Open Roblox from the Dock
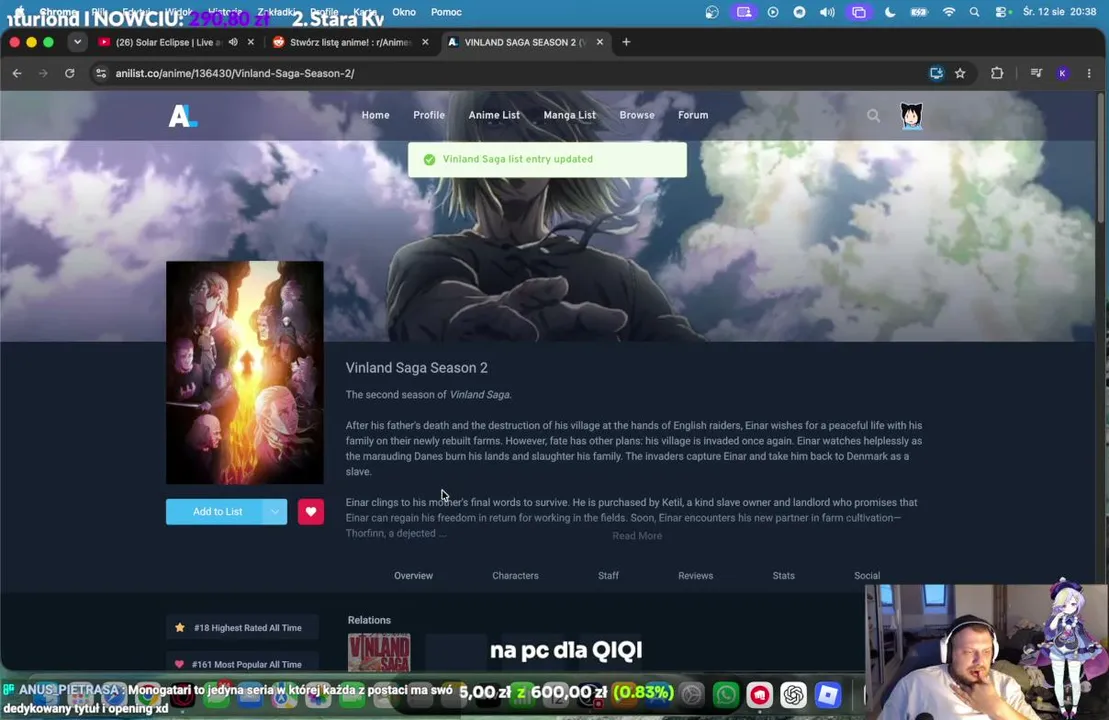This screenshot has width=1109, height=720. (828, 695)
